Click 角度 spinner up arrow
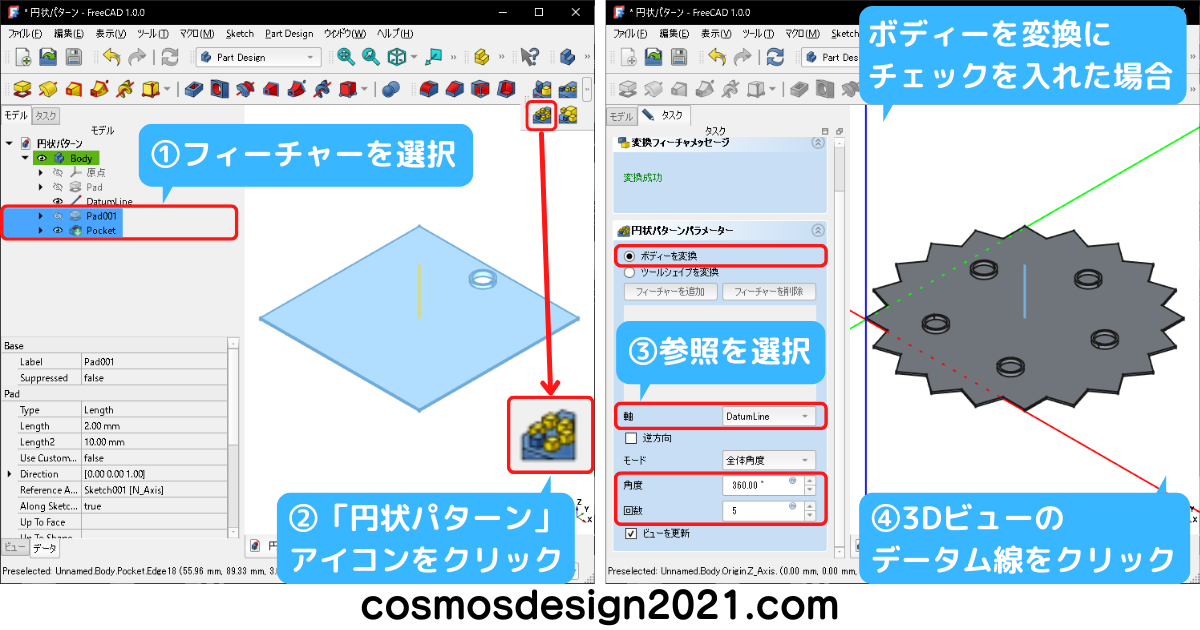This screenshot has height=630, width=1200. 809,480
